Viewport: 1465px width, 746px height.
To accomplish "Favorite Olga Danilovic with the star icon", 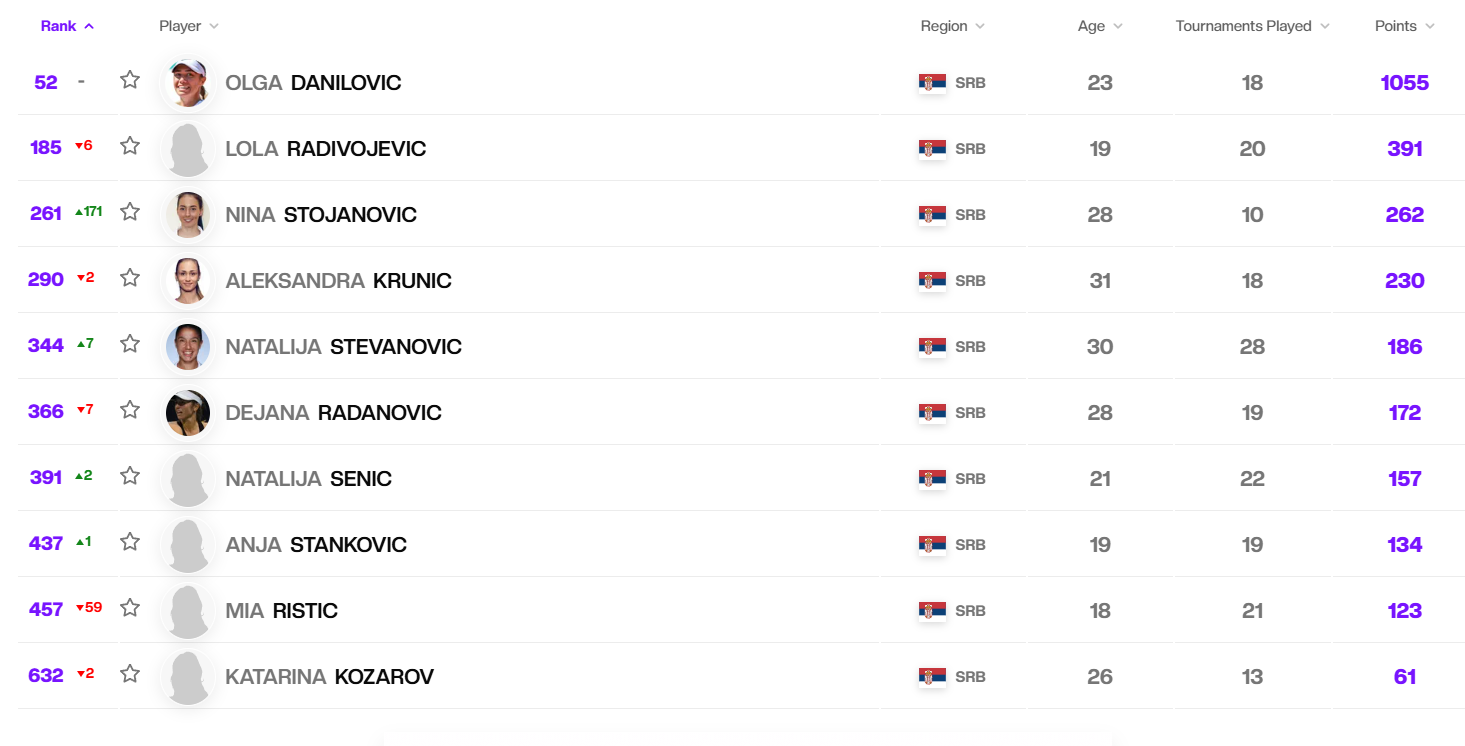I will tap(130, 80).
